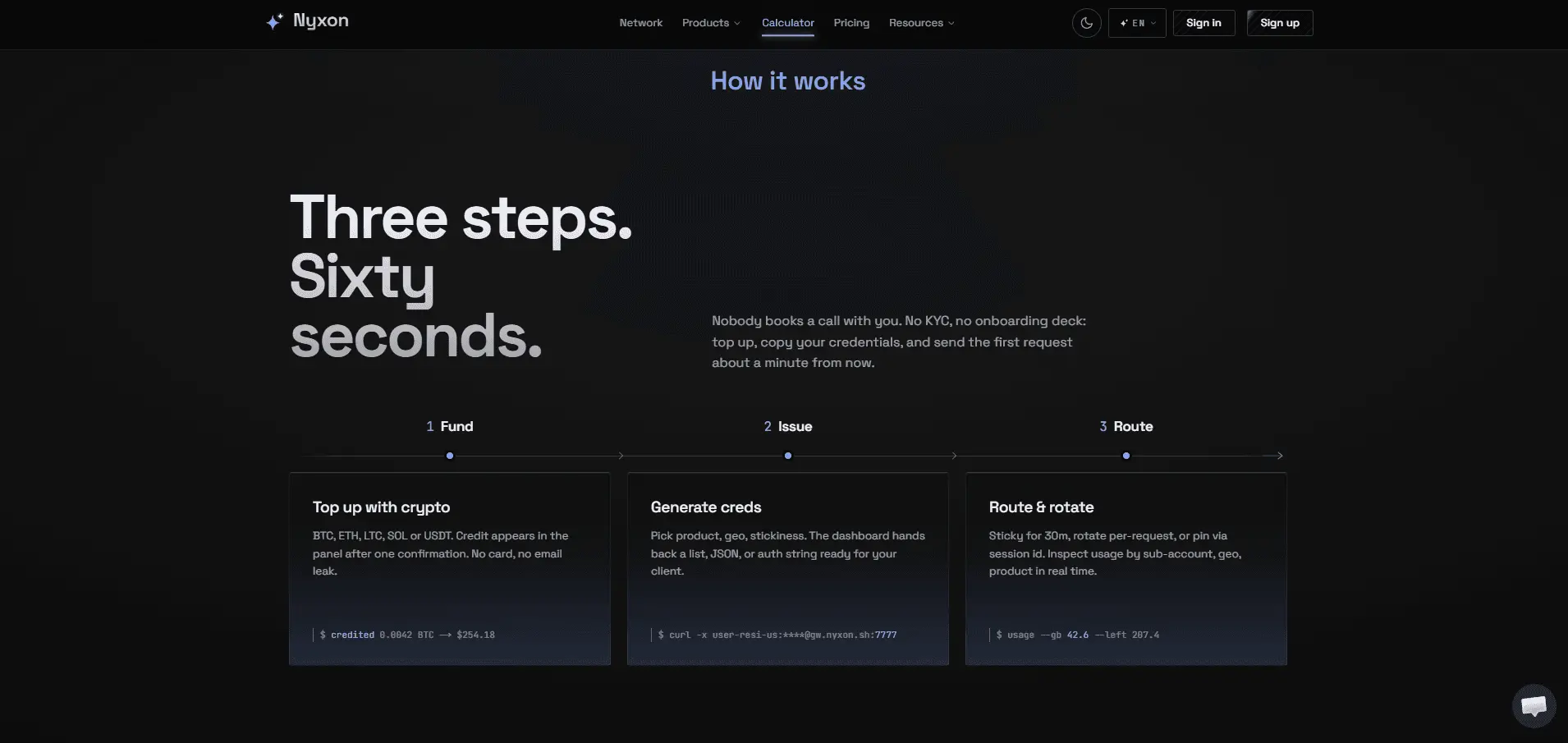The width and height of the screenshot is (1568, 743).
Task: Expand the Resources menu
Action: 921,23
